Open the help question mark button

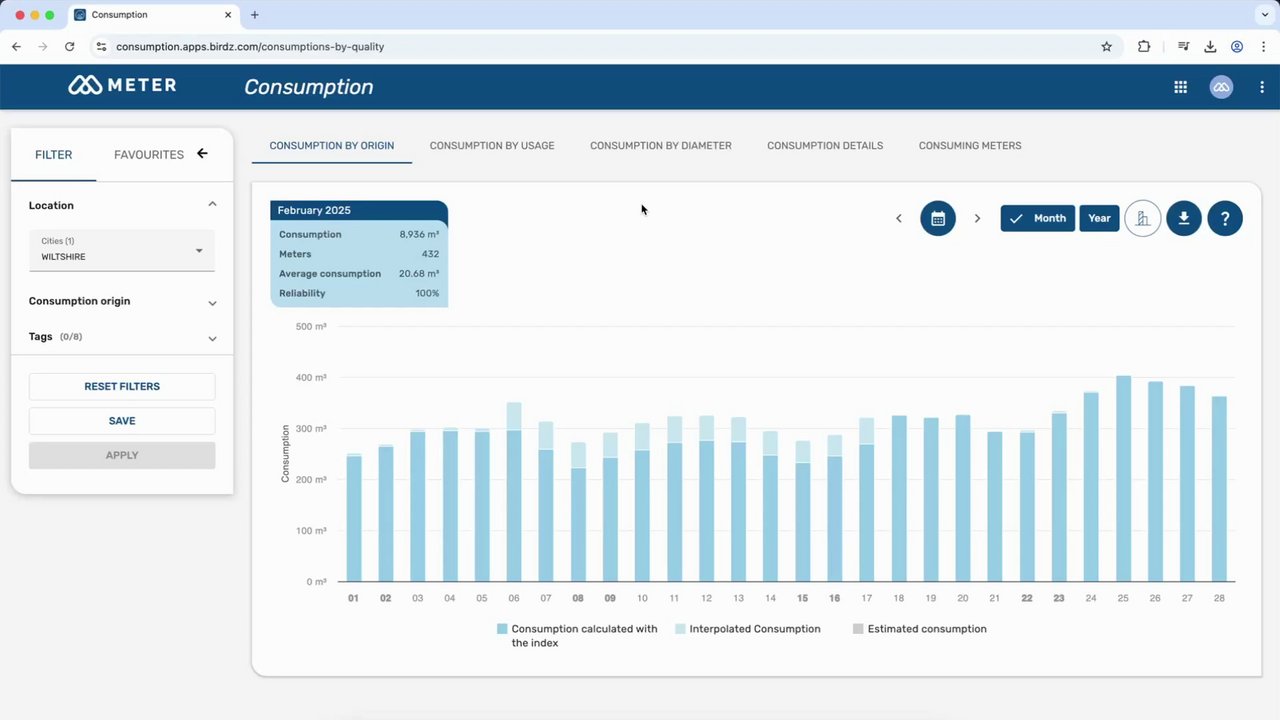tap(1225, 218)
